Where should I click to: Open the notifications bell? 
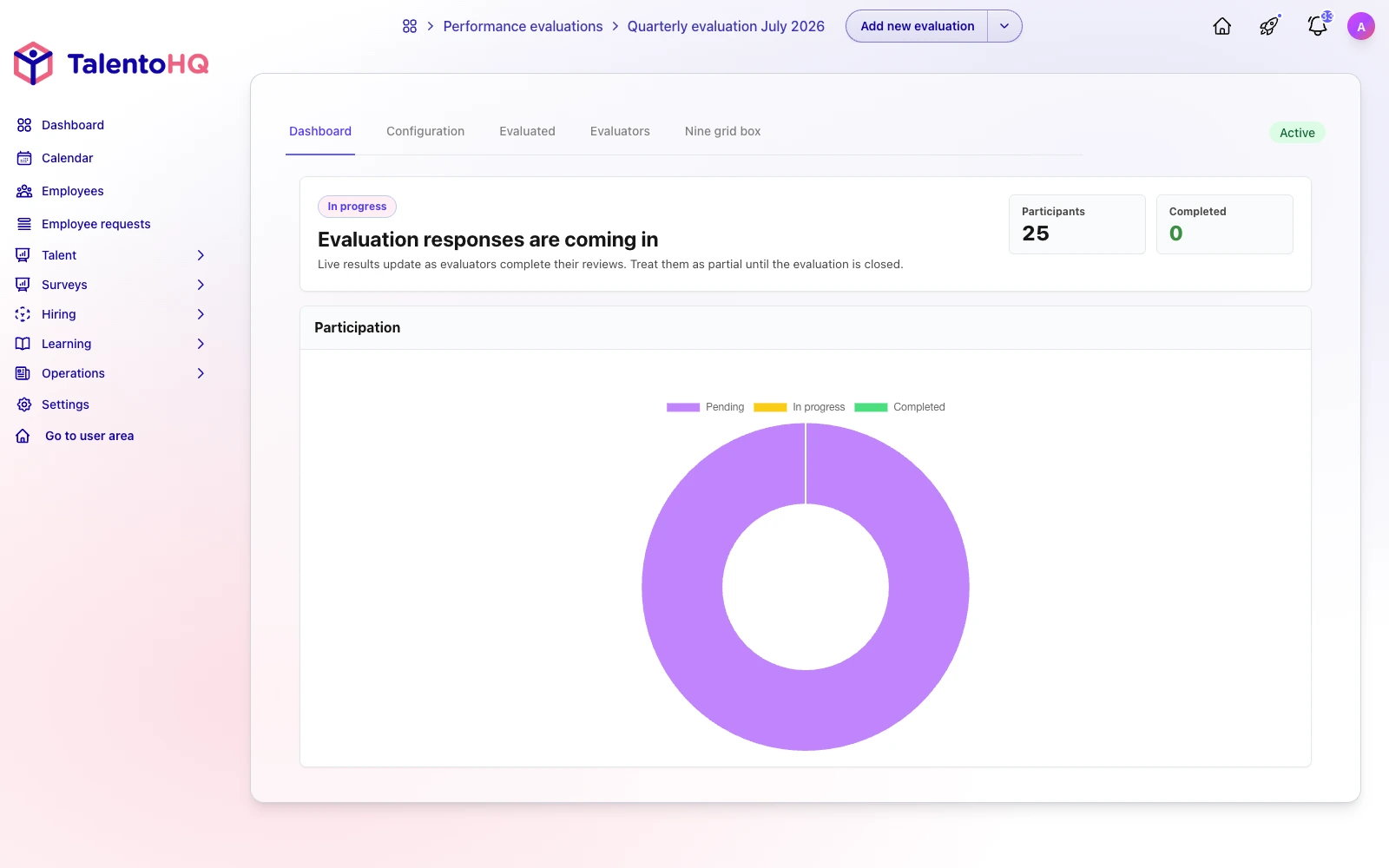click(1318, 25)
